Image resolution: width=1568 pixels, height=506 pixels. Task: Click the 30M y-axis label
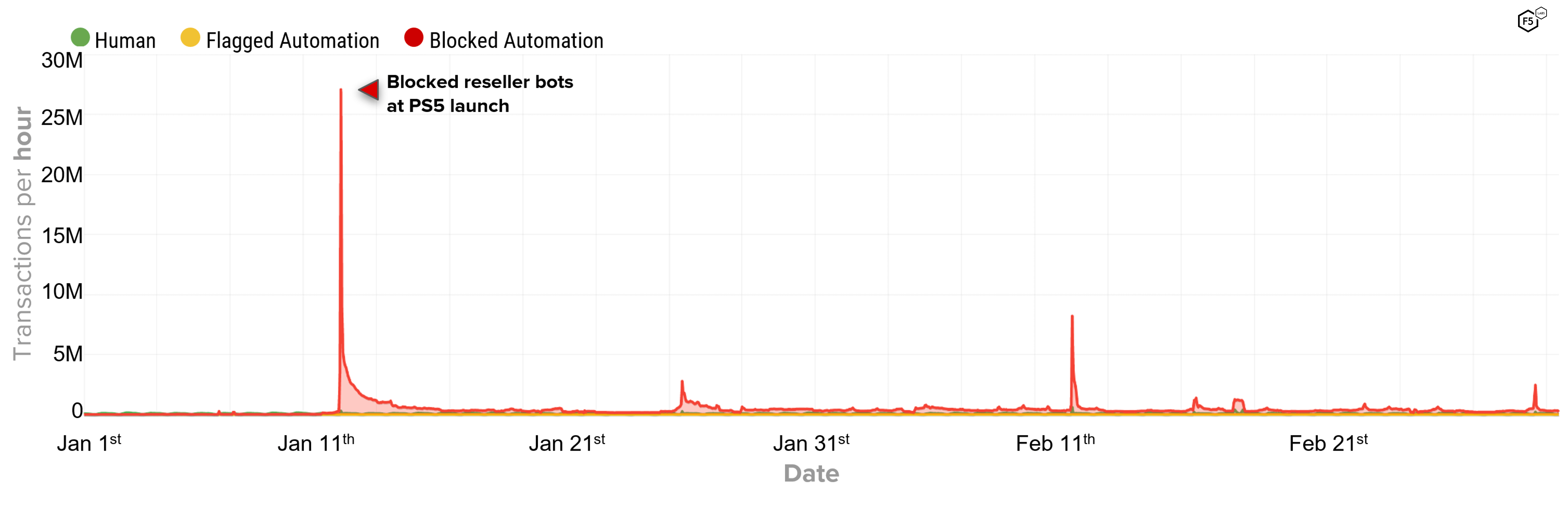point(62,60)
